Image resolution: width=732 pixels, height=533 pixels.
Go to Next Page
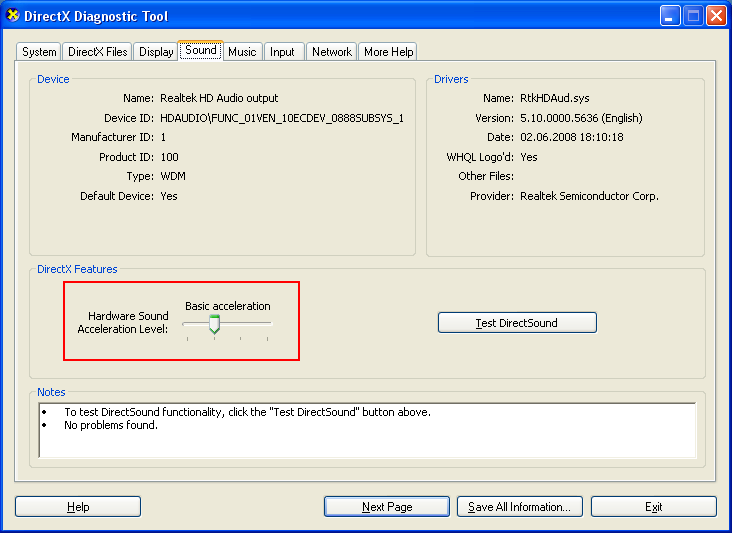click(387, 506)
